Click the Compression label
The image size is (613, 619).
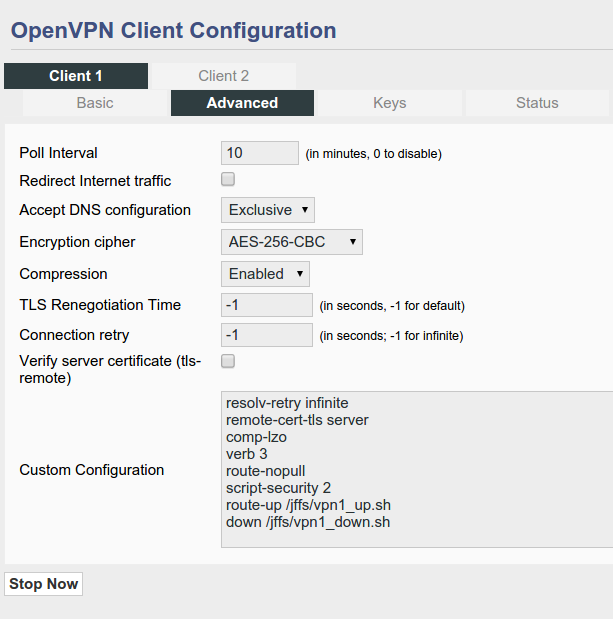pos(63,274)
